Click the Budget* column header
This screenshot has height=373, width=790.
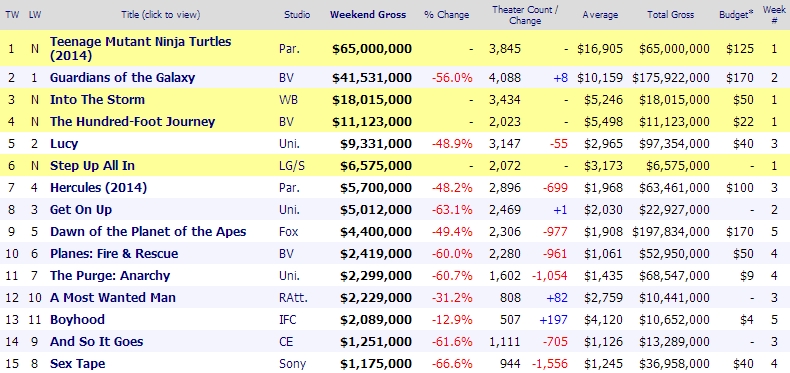736,15
